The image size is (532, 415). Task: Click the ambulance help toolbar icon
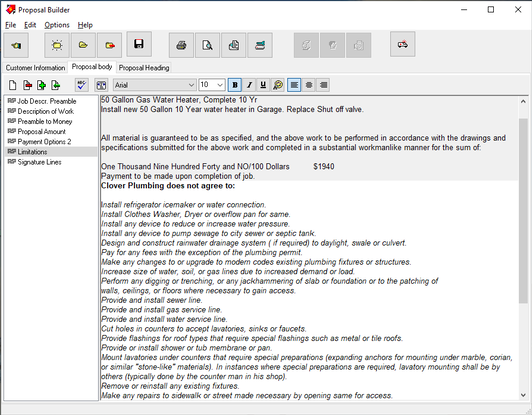403,44
